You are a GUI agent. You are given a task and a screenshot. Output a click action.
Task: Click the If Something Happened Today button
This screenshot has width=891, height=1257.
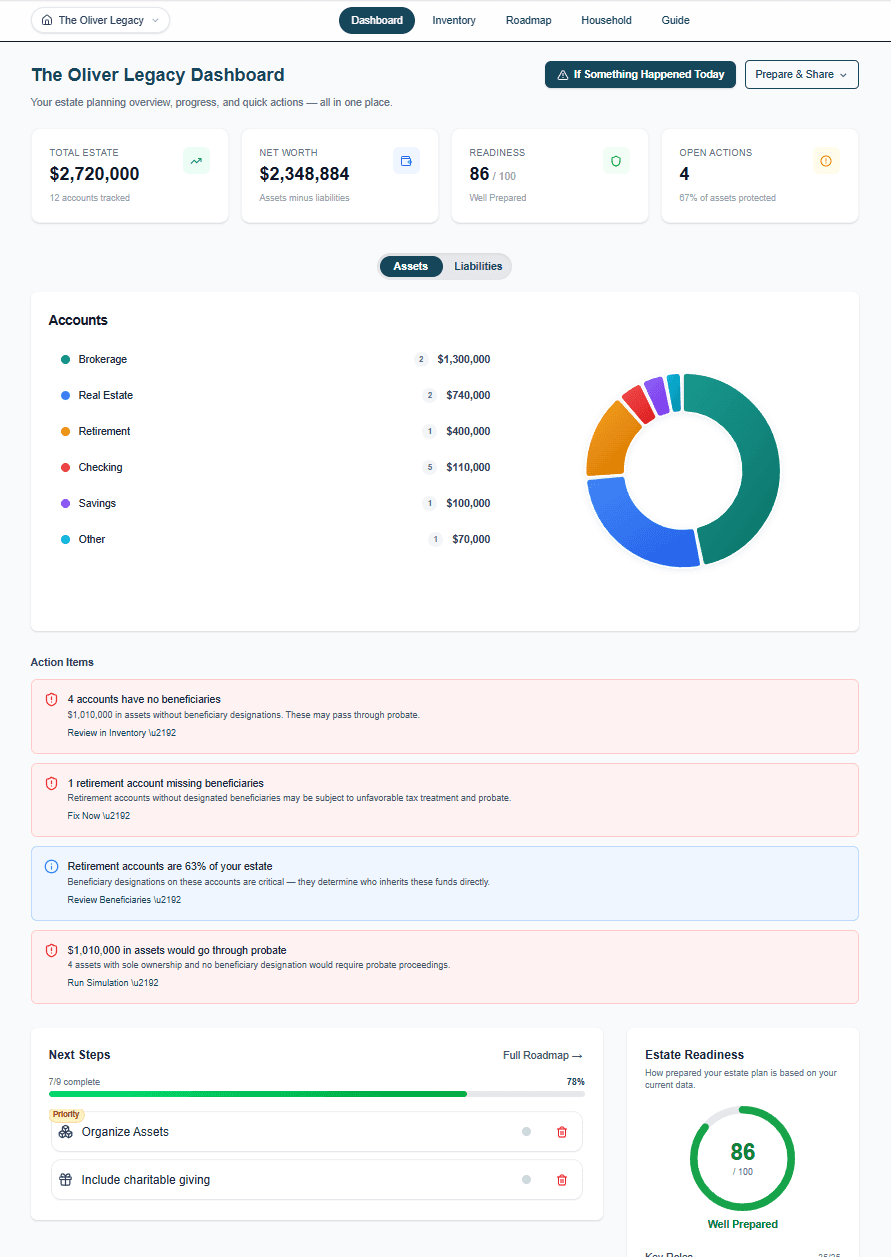coord(641,75)
